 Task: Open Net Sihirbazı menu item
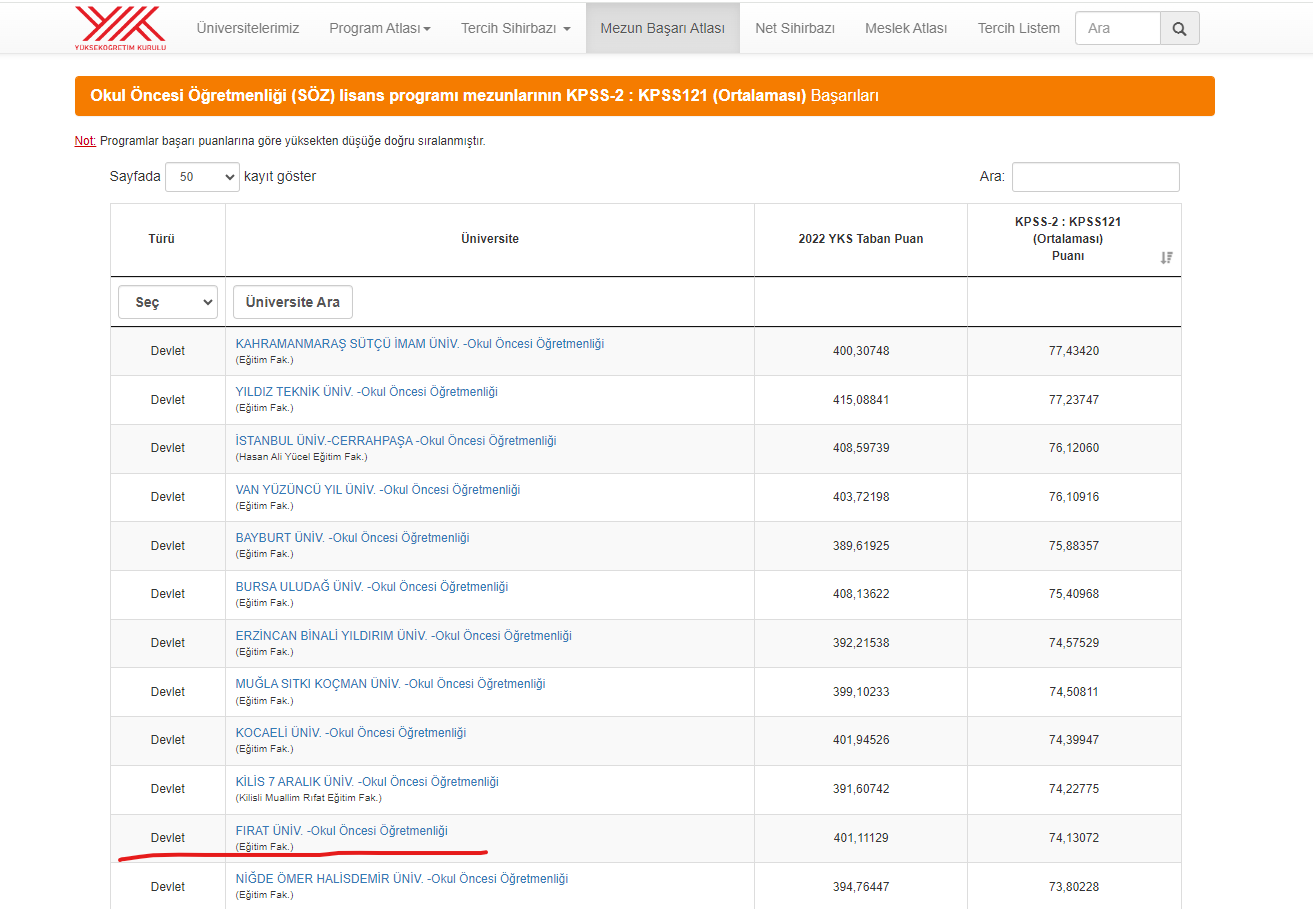click(x=795, y=28)
